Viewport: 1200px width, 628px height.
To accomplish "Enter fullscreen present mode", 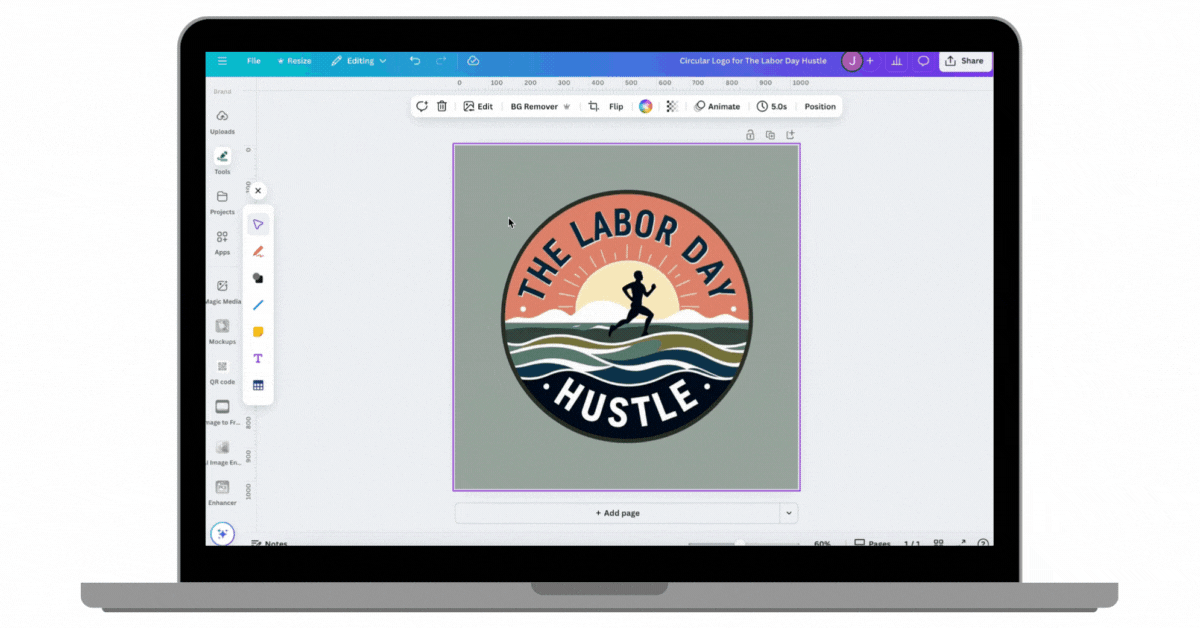I will [962, 543].
